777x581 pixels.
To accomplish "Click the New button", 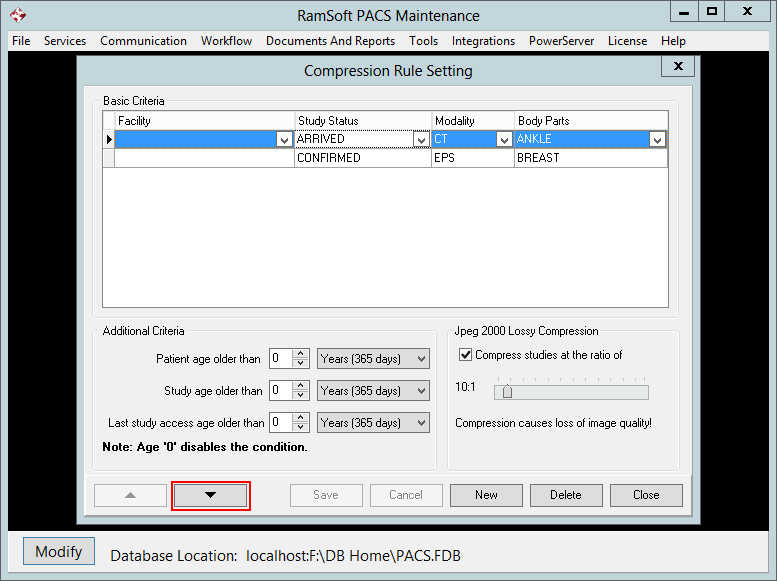I will tap(486, 495).
